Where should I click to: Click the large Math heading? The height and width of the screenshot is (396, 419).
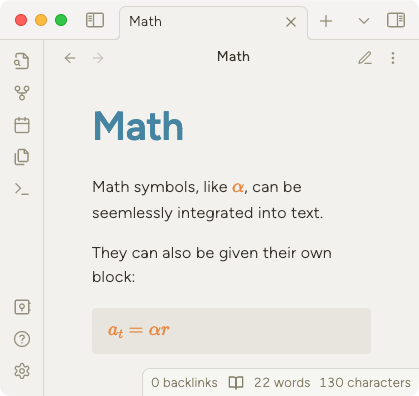click(138, 126)
